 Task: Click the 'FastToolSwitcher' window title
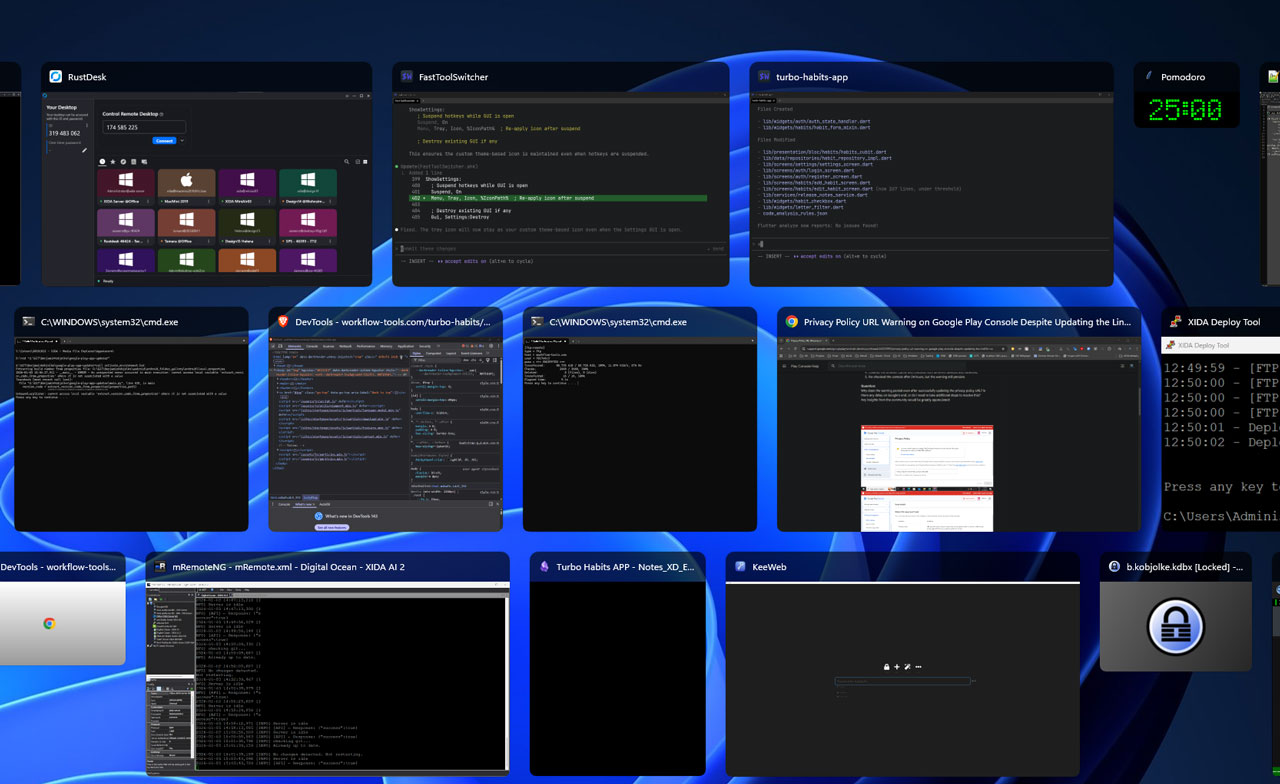tap(454, 77)
